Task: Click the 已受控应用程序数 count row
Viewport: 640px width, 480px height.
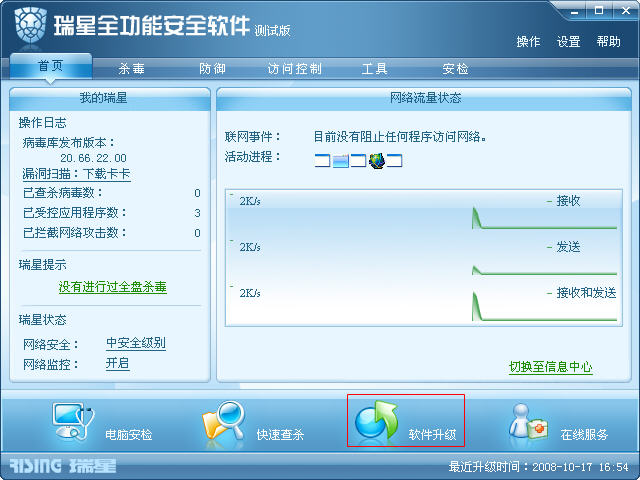Action: pos(111,213)
